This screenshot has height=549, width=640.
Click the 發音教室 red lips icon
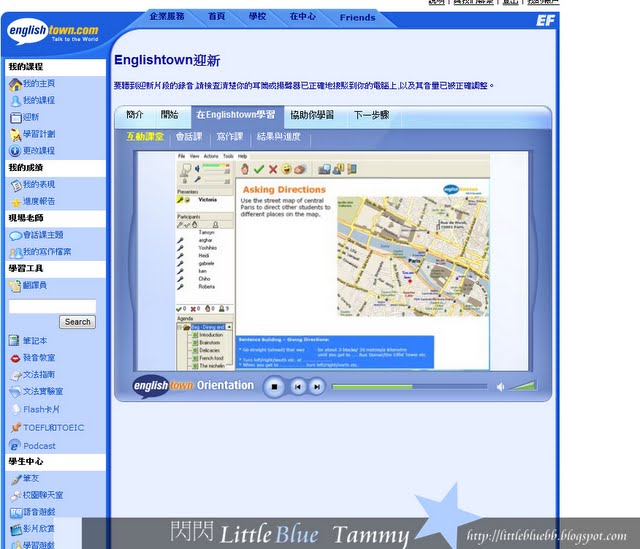15,358
